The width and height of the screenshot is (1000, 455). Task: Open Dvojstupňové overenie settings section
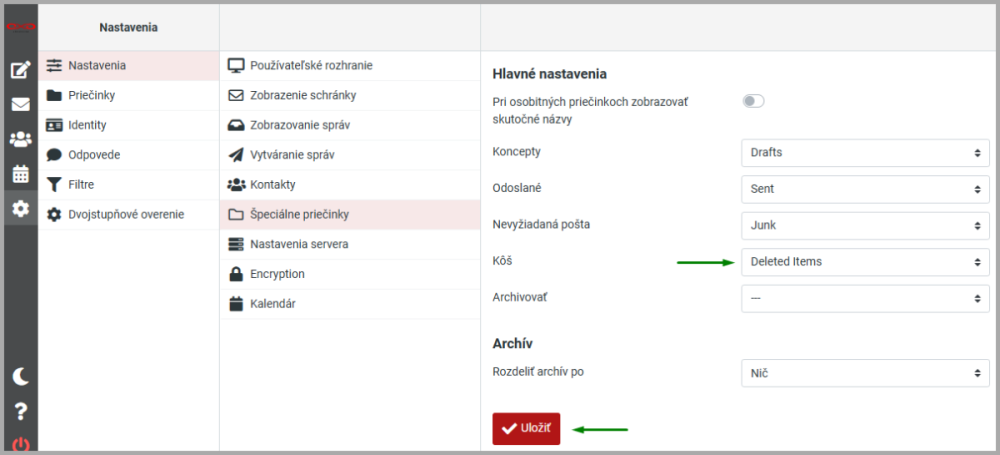pyautogui.click(x=127, y=214)
